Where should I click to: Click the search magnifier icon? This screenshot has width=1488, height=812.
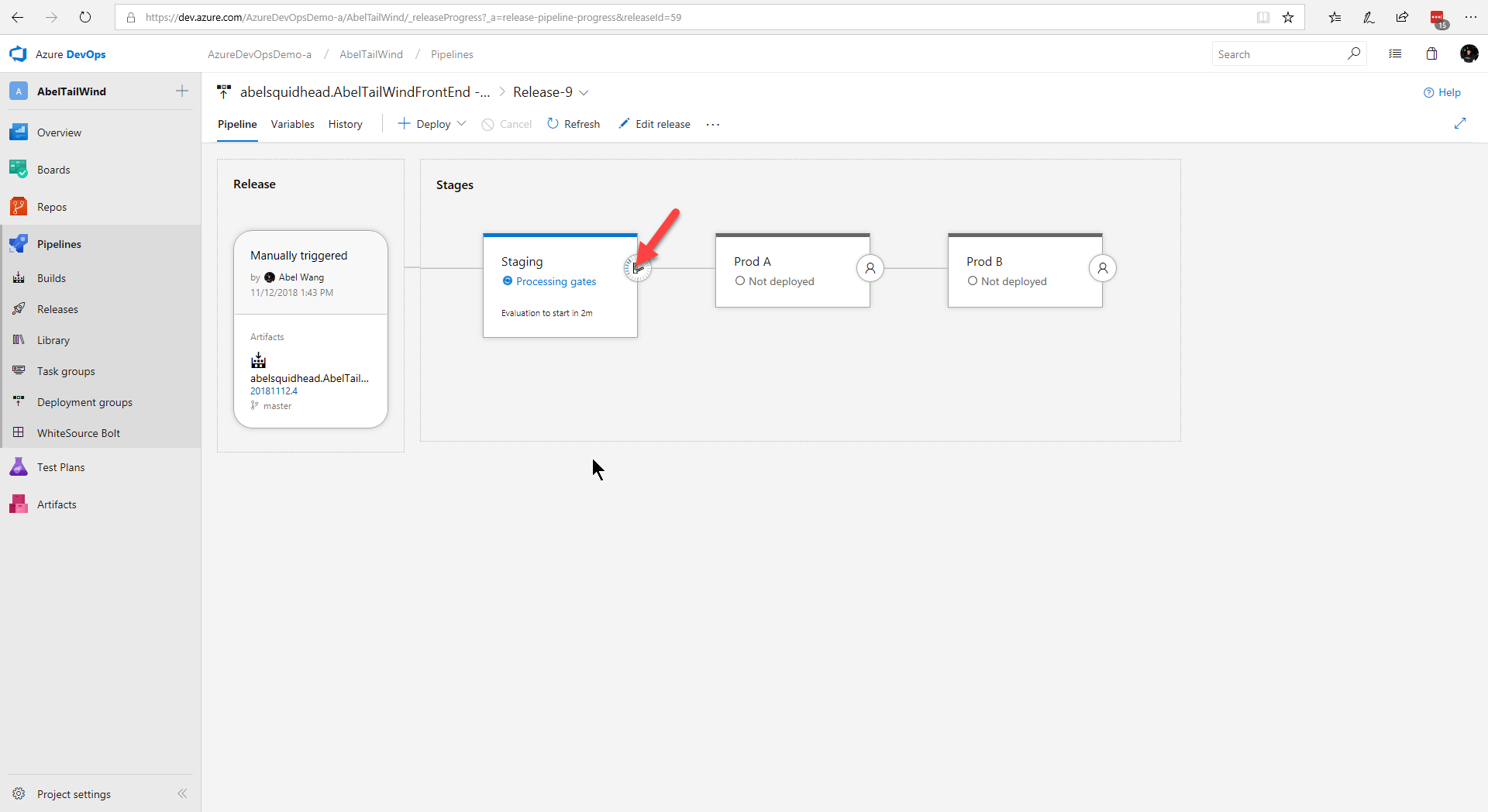click(1353, 53)
